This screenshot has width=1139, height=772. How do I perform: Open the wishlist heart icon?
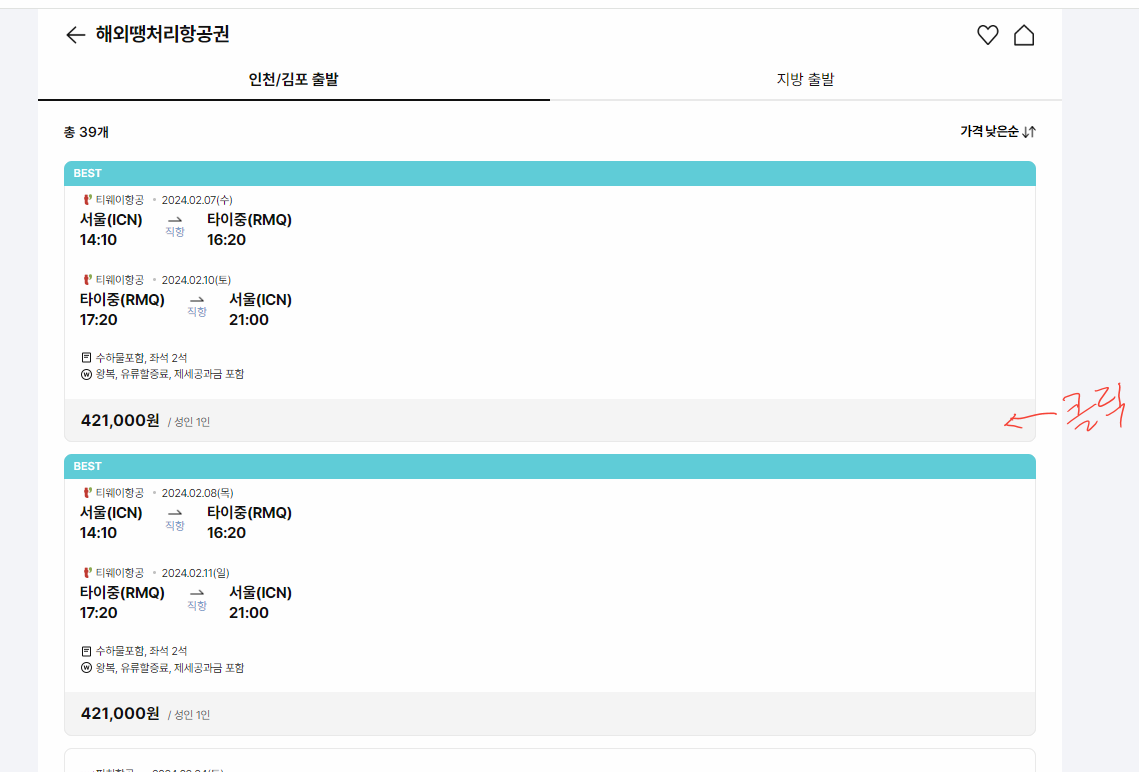pos(988,34)
